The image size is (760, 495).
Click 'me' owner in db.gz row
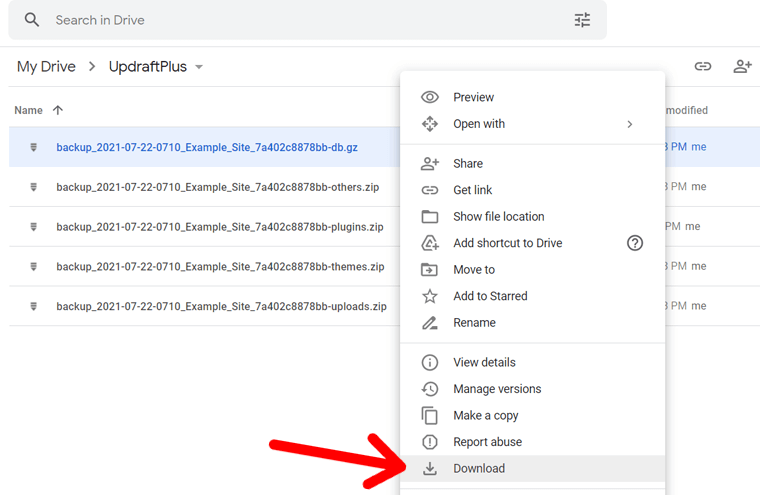tap(698, 147)
